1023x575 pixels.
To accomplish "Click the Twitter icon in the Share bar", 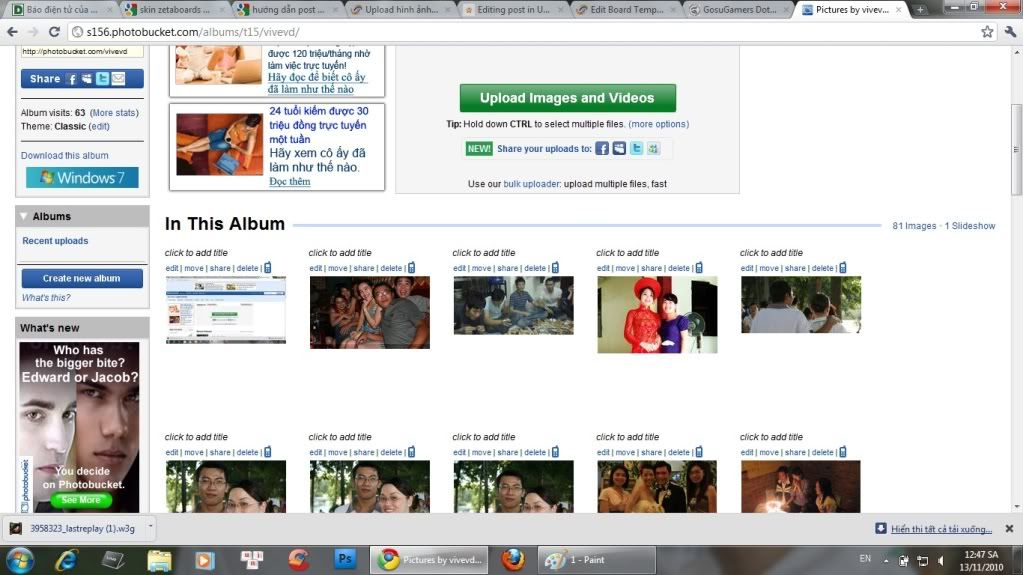I will [102, 79].
